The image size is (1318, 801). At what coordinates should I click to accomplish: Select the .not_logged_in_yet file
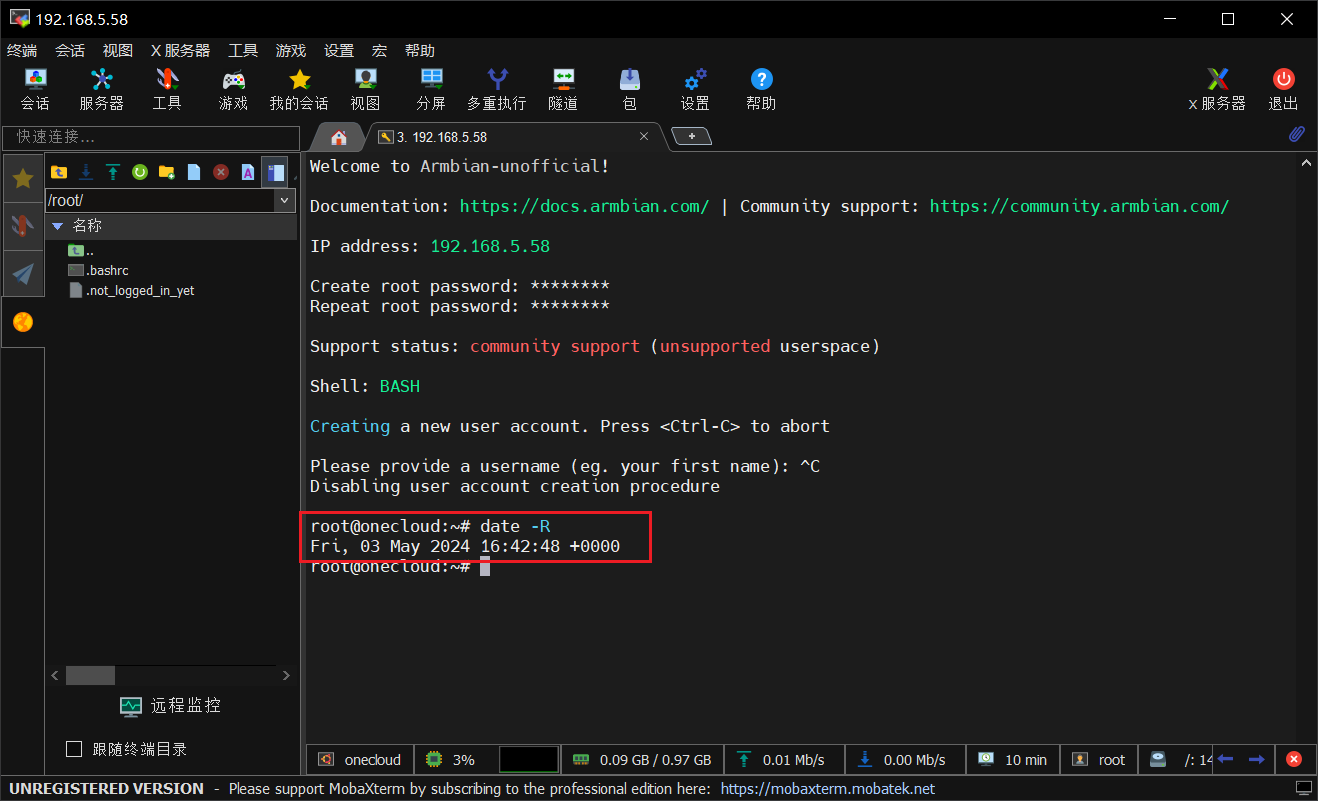pyautogui.click(x=131, y=290)
